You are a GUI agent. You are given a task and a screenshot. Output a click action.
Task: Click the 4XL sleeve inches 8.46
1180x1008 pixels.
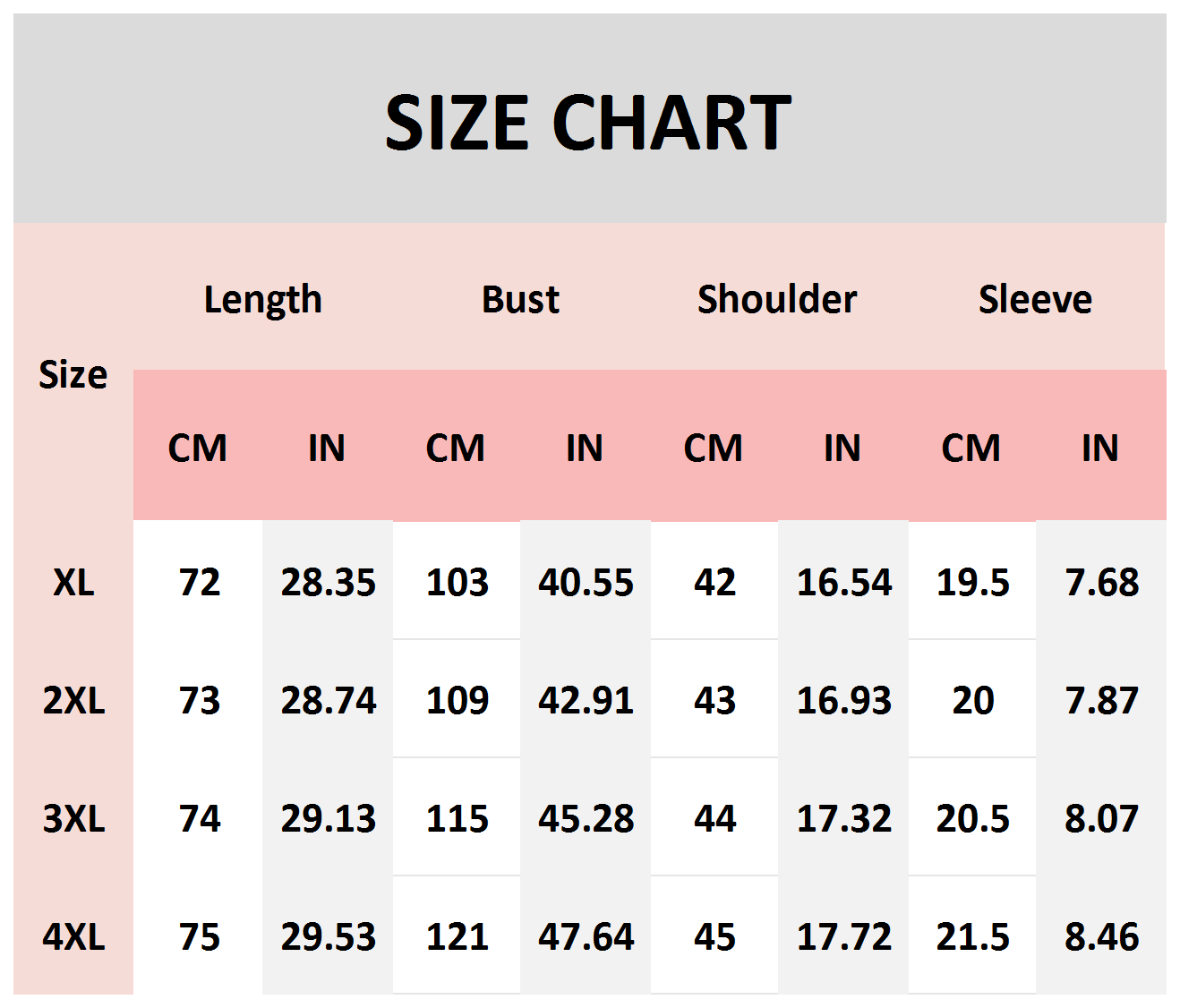click(1101, 936)
